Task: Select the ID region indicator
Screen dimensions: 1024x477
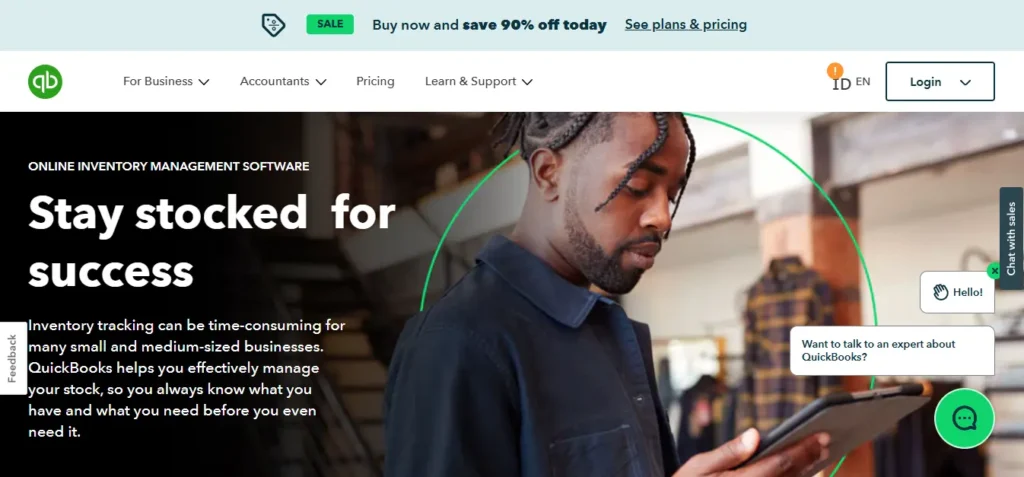Action: [x=842, y=84]
